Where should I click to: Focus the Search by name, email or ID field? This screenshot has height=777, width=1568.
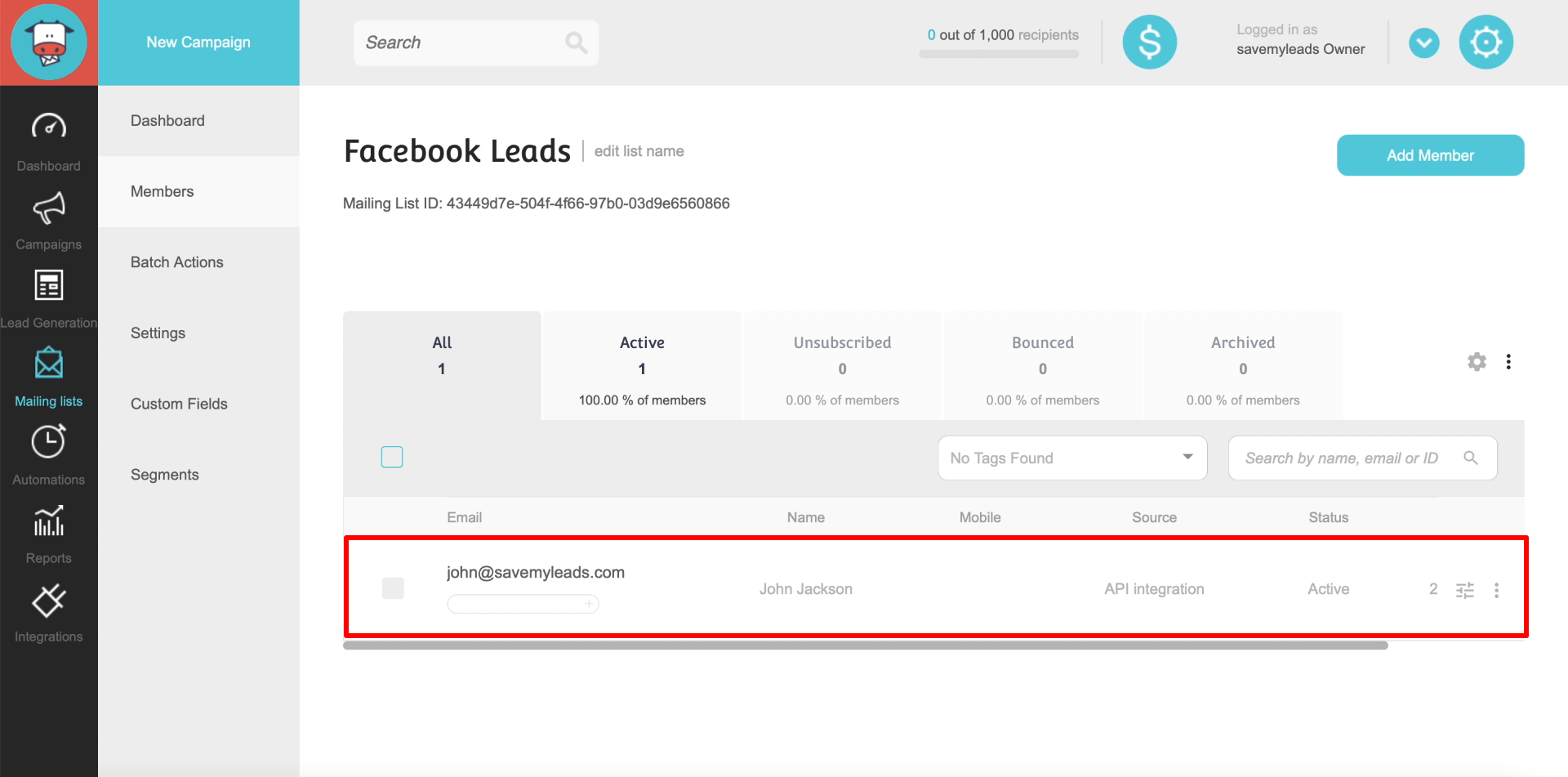(1362, 458)
